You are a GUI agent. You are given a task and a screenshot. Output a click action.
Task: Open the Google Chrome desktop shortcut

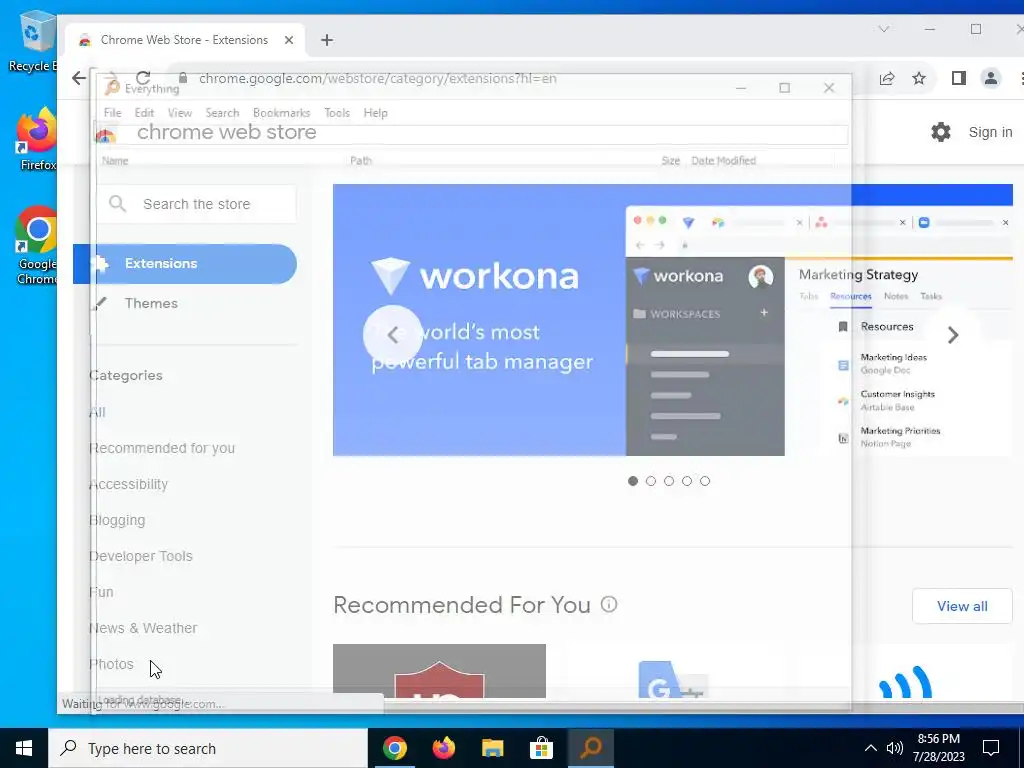[x=37, y=245]
